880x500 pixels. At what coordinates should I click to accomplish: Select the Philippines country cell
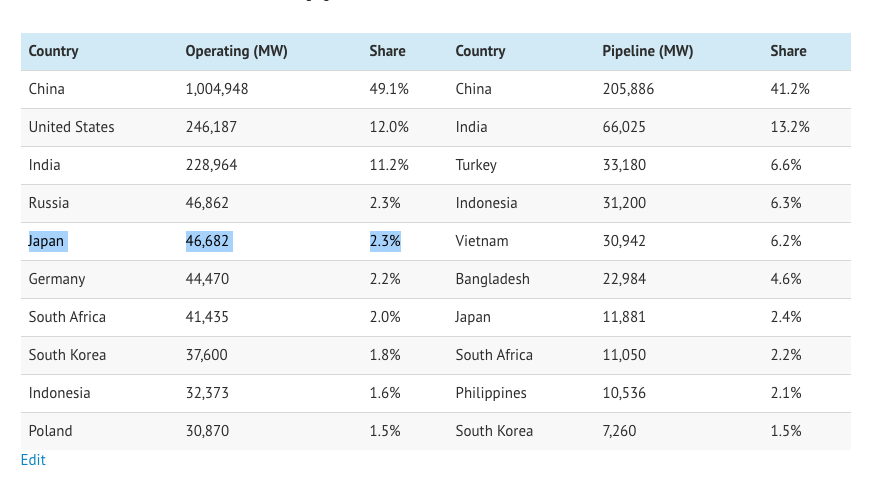pos(491,393)
